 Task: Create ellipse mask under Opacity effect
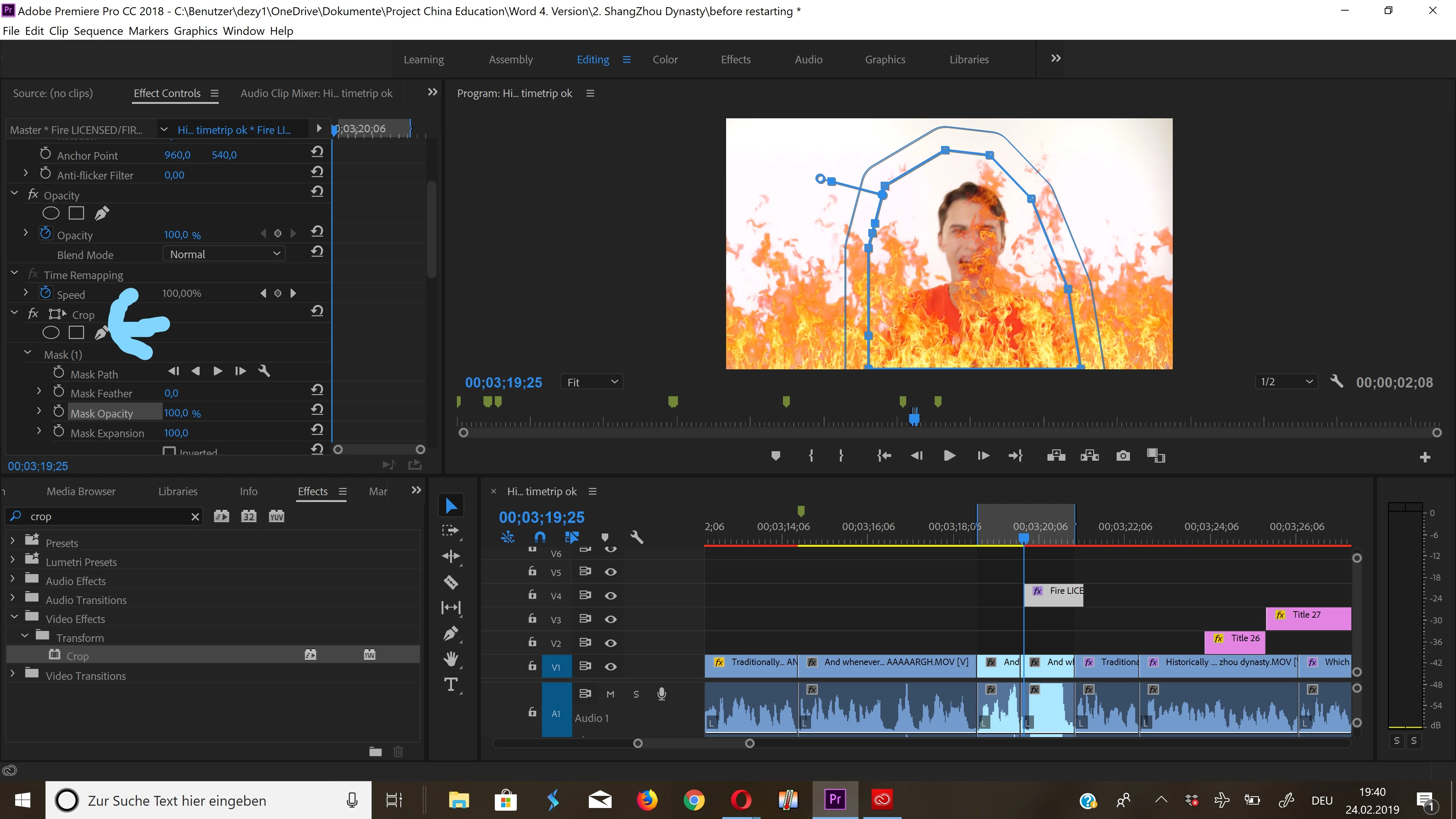(x=51, y=213)
